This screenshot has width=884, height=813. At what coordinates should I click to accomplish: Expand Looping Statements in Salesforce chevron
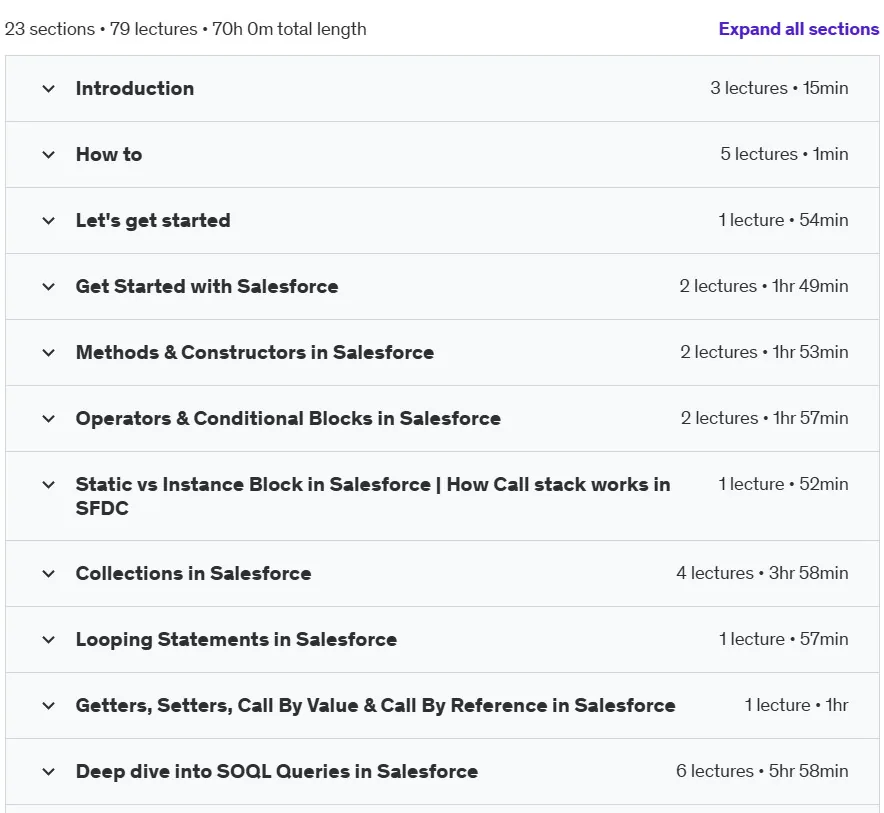[x=48, y=639]
